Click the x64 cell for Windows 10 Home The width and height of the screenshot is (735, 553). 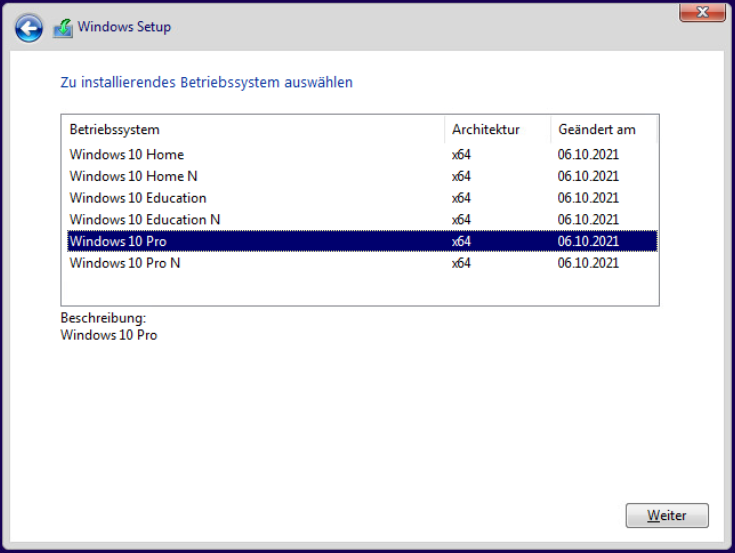(x=461, y=154)
